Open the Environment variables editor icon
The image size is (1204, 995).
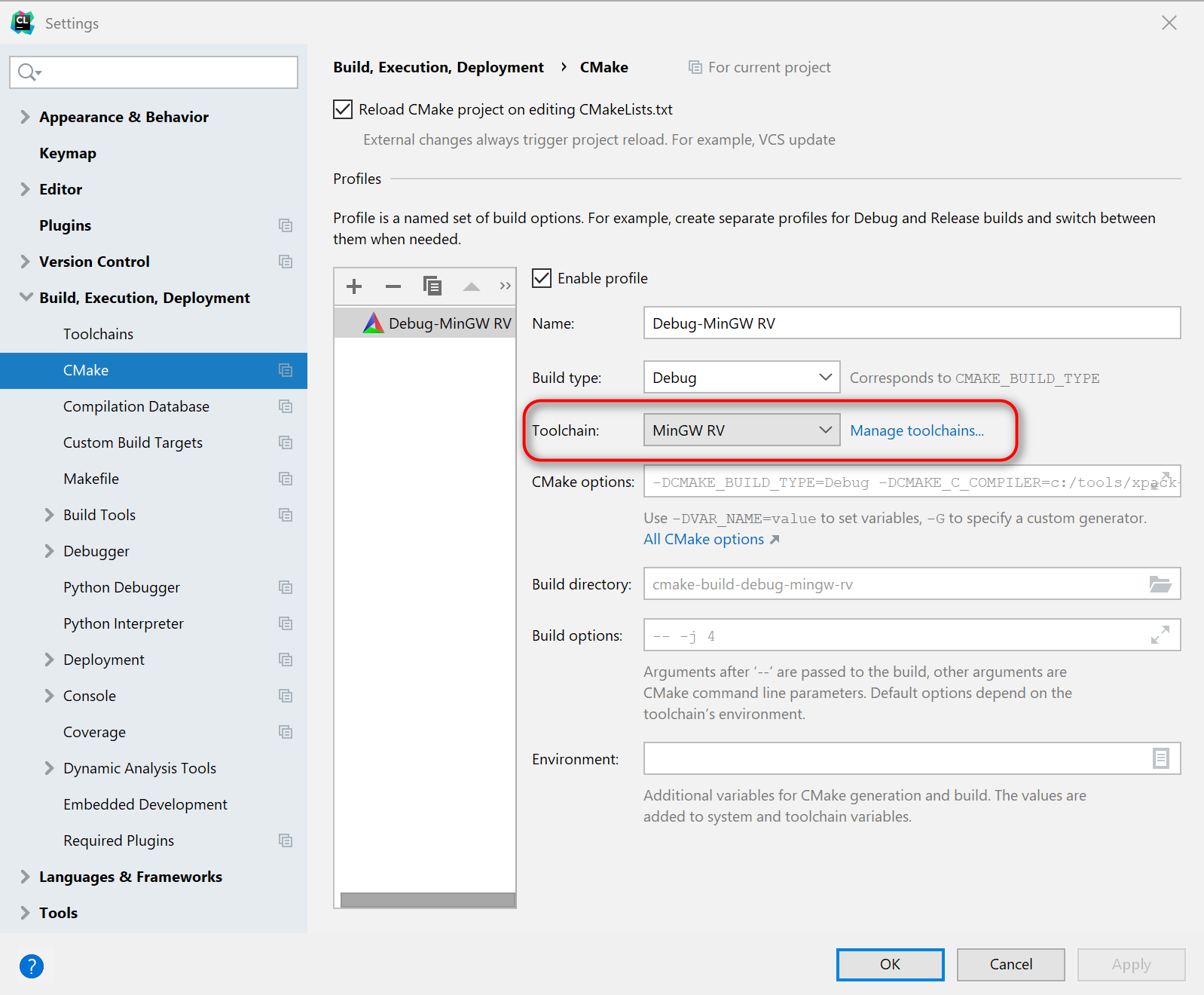[1160, 758]
